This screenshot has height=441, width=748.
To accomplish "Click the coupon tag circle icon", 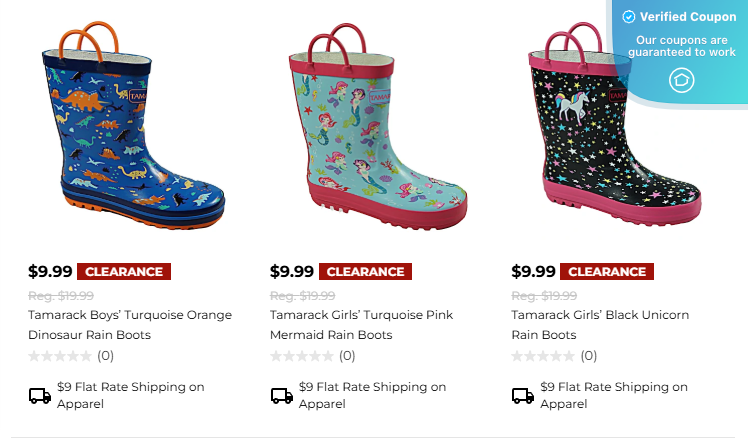I will point(681,79).
